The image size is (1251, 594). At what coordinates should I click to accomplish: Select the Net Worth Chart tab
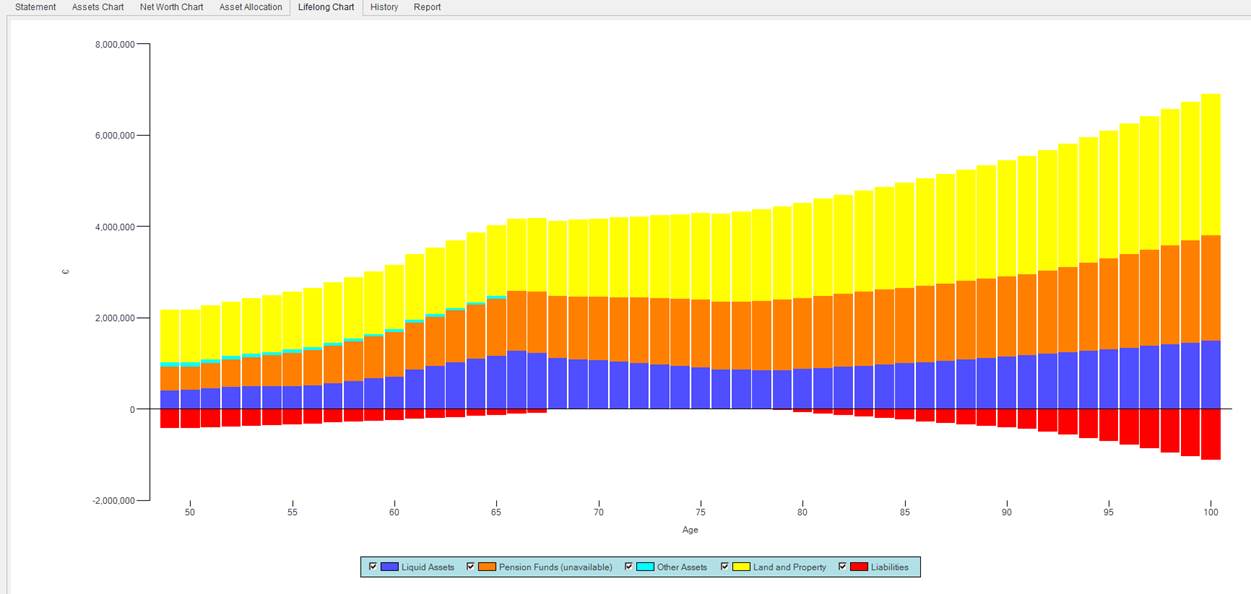(171, 7)
